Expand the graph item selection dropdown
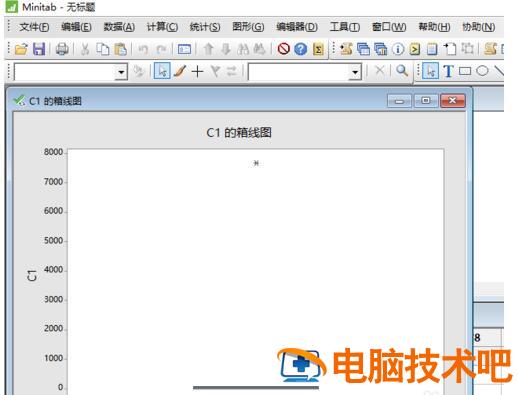Screen dimensions: 519x395 (x=121, y=72)
